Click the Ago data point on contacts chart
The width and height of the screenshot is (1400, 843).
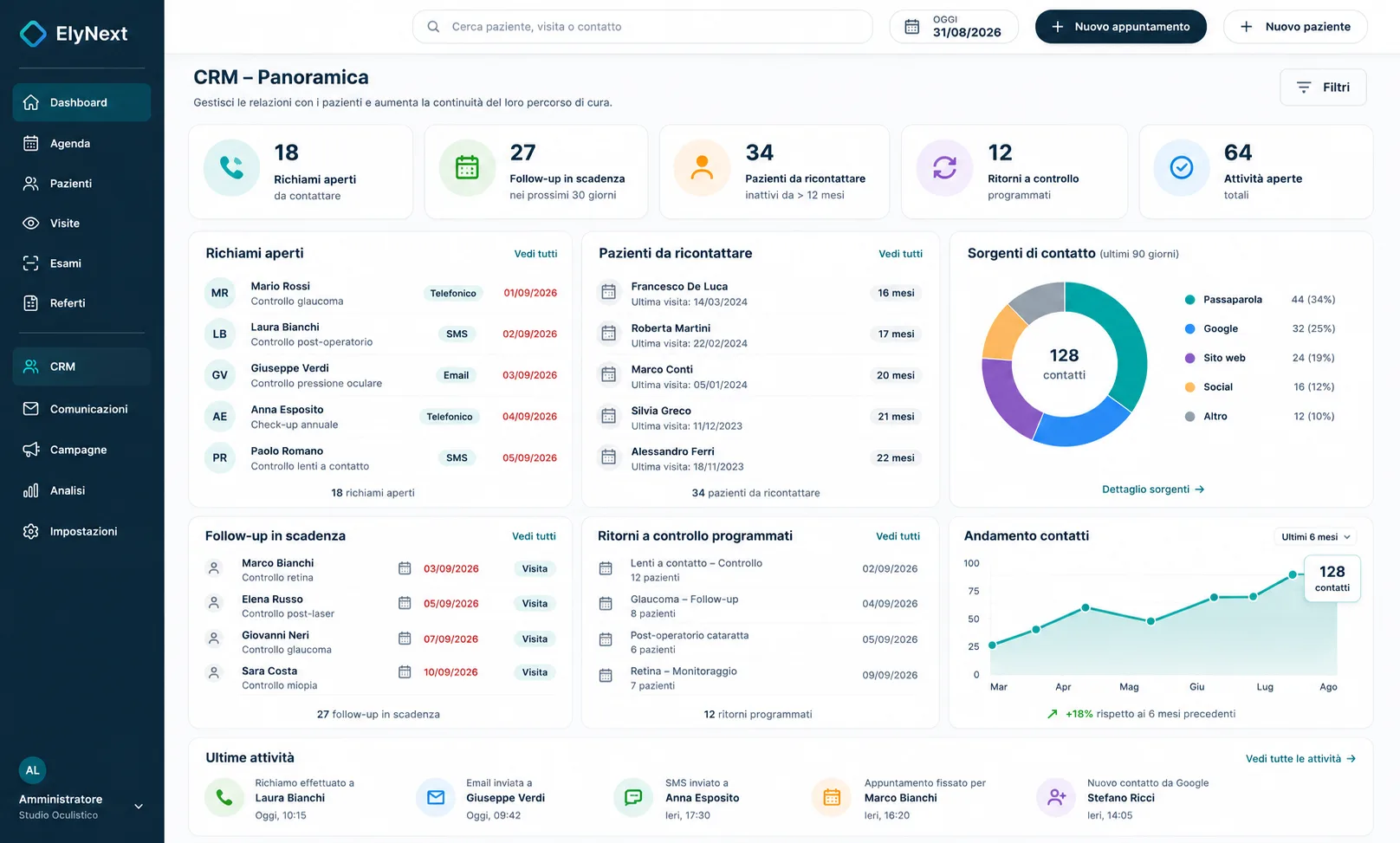pos(1293,574)
